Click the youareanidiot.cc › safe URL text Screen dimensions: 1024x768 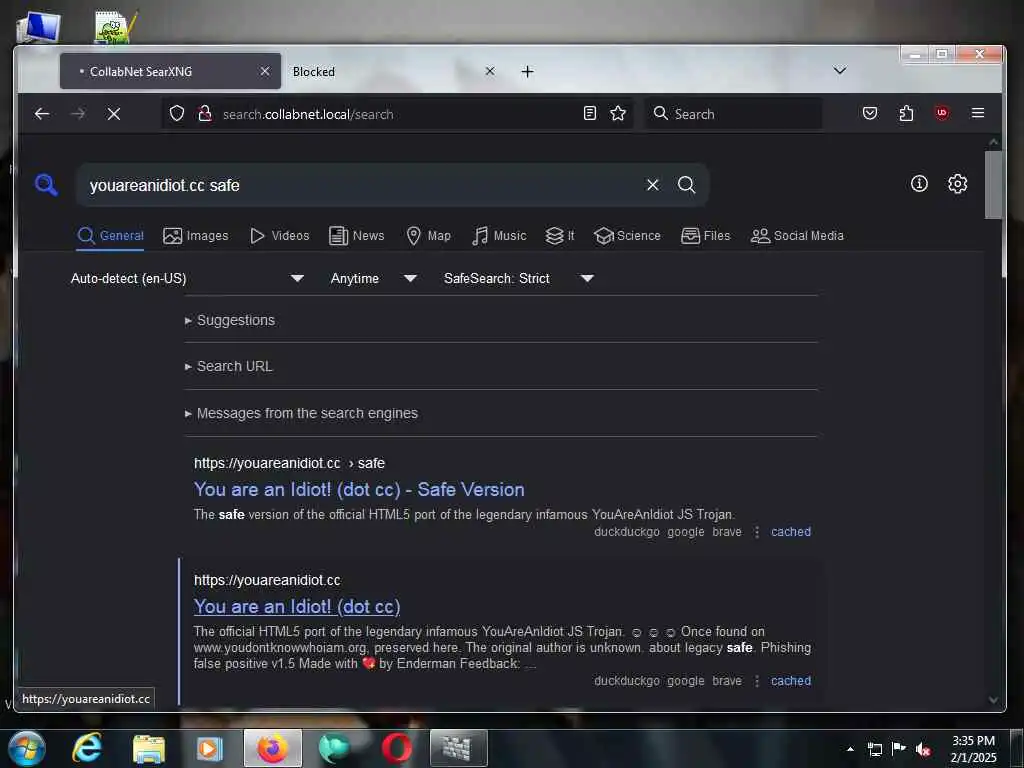click(289, 463)
